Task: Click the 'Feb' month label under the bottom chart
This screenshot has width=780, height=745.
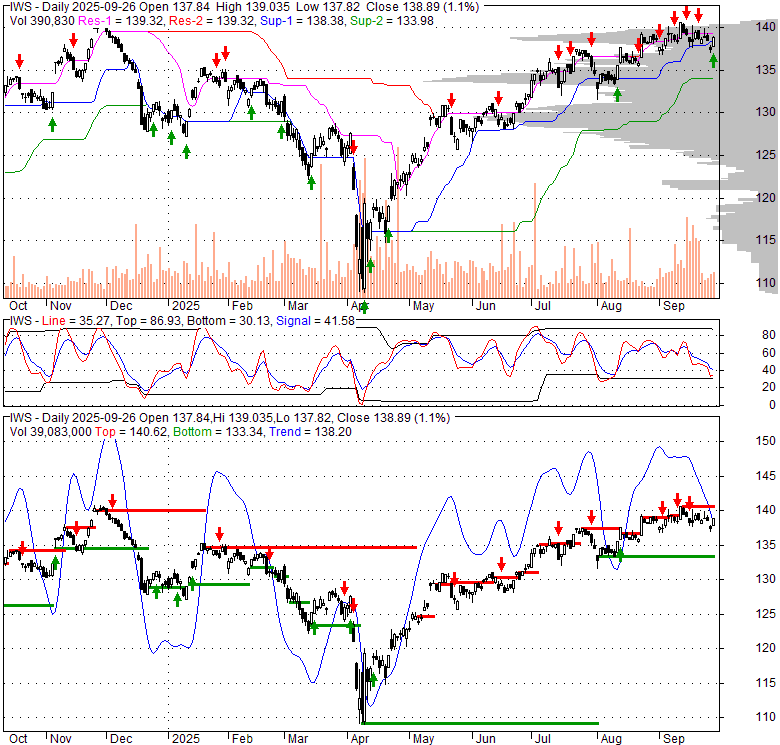Action: pyautogui.click(x=242, y=739)
